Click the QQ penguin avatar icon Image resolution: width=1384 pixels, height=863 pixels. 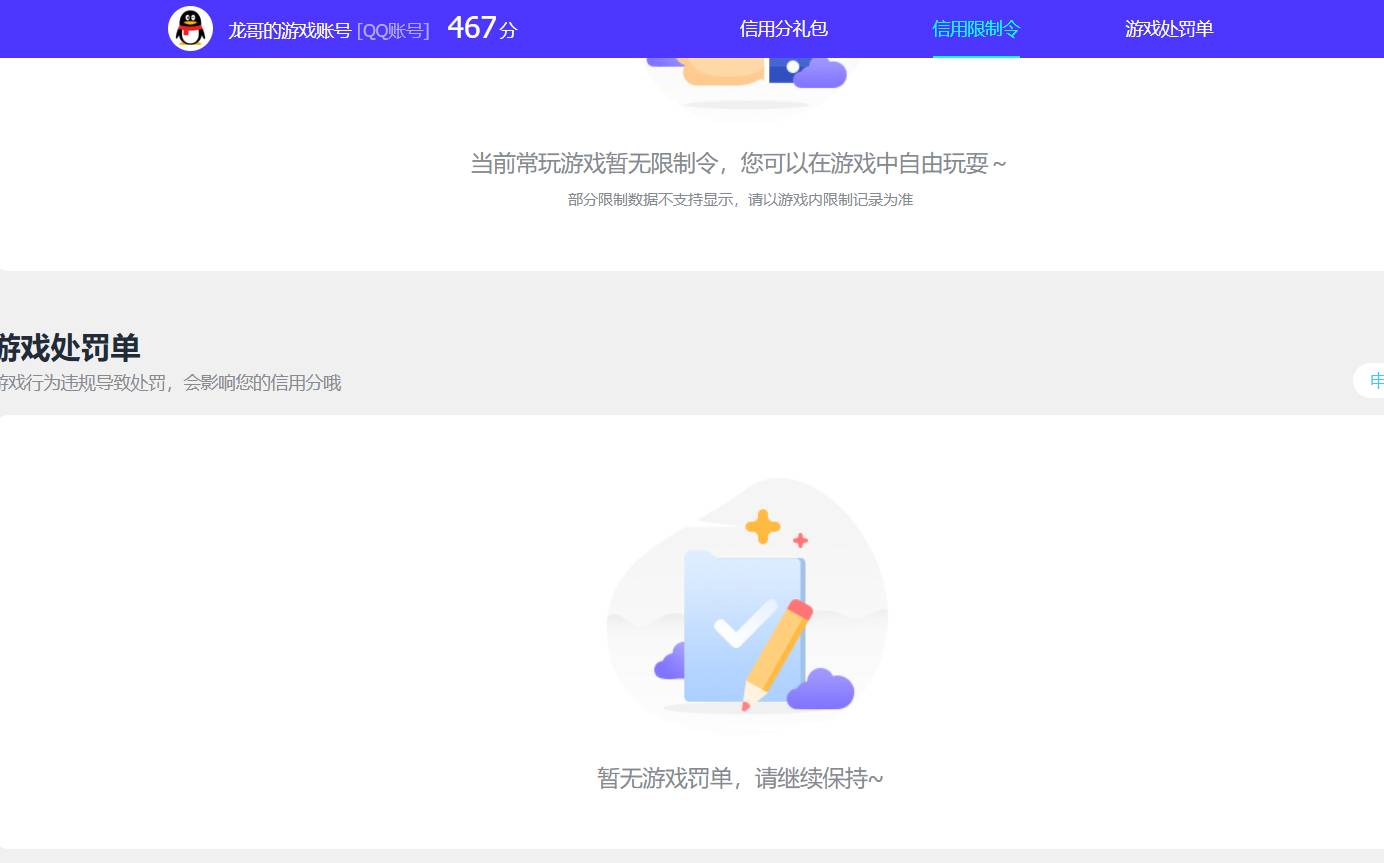[190, 28]
